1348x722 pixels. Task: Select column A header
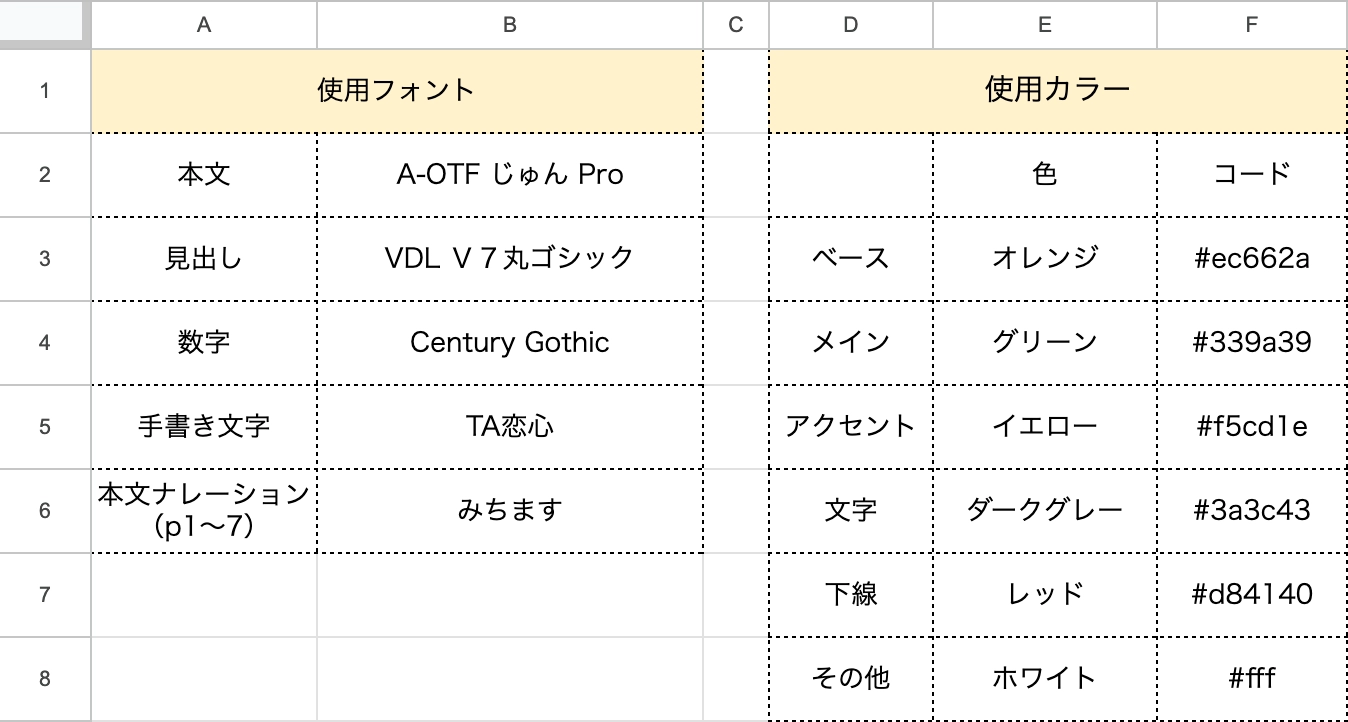(204, 26)
